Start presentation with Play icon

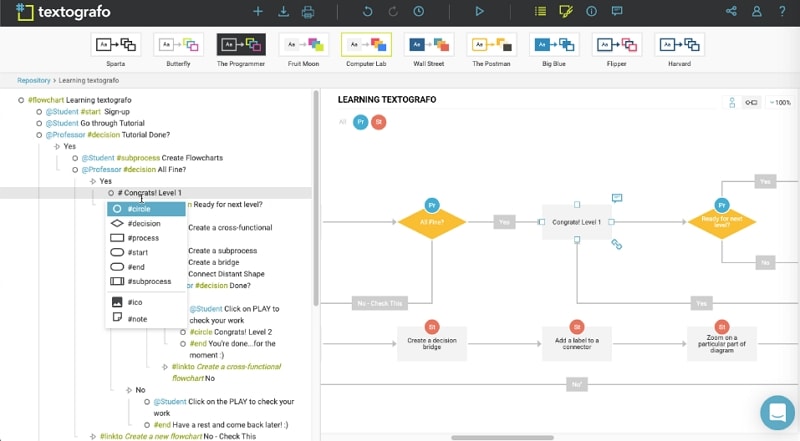click(x=479, y=11)
